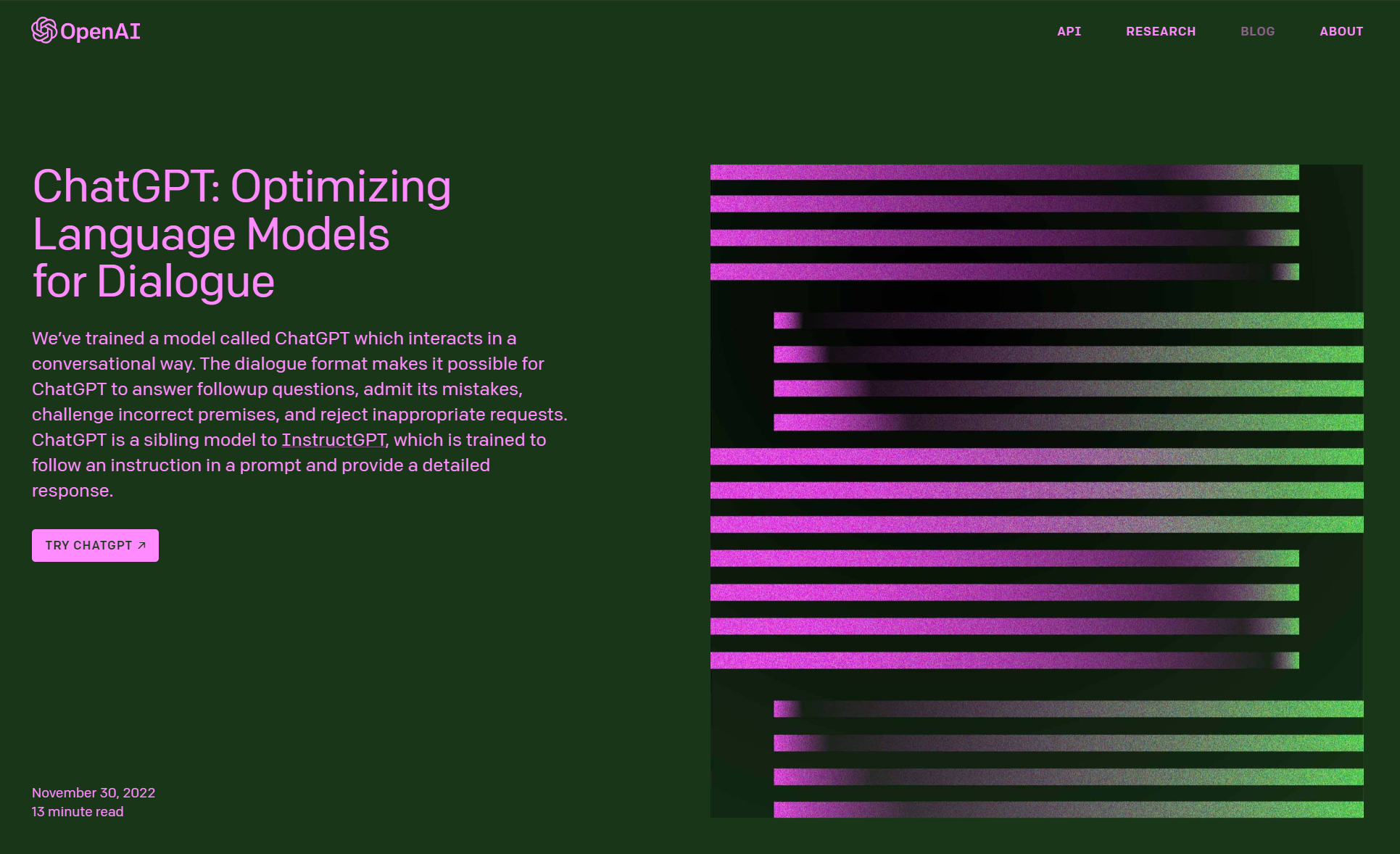Follow the InstructGPT hyperlink

click(x=334, y=440)
